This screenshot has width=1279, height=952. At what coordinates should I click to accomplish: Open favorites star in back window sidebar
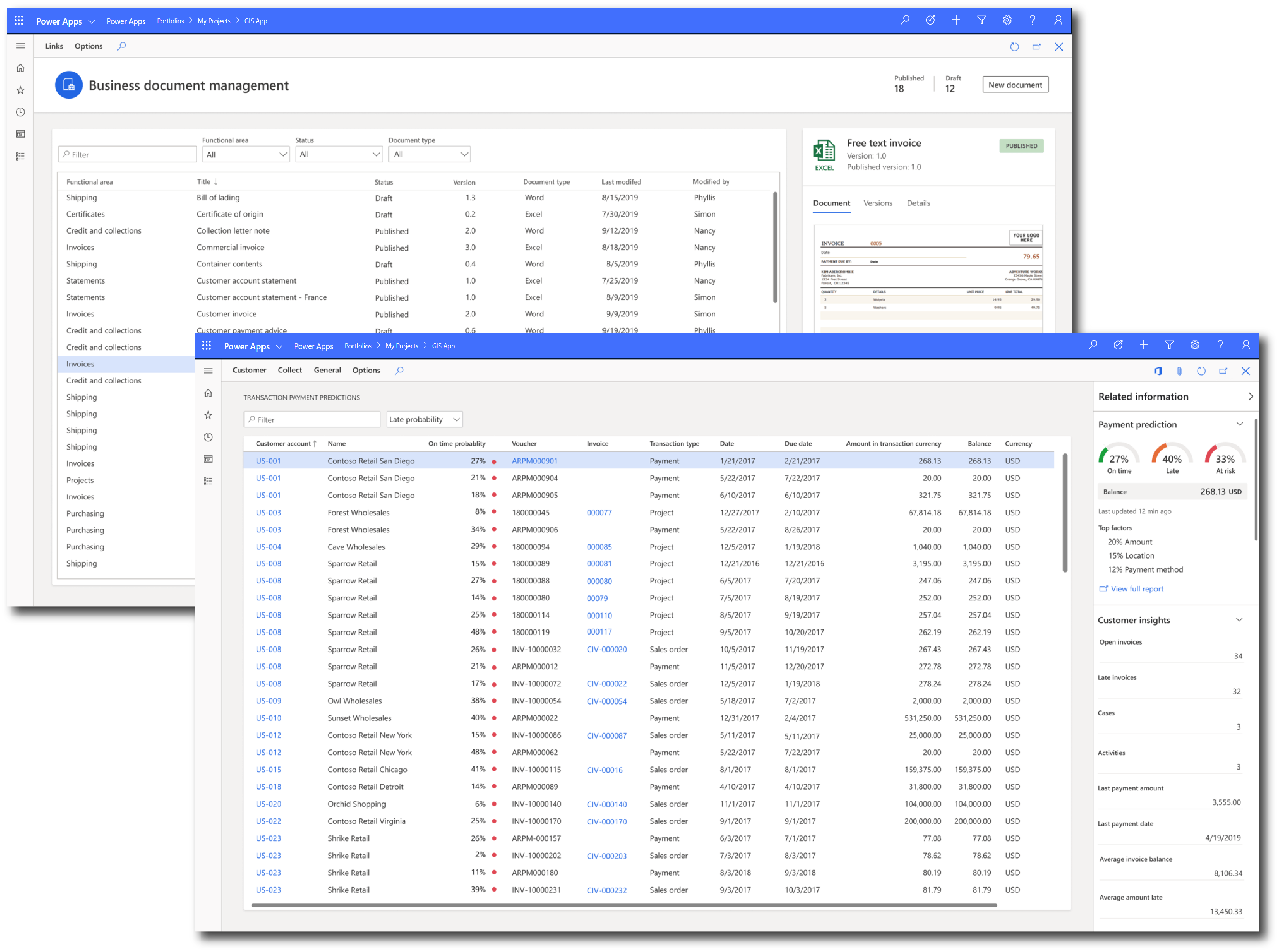coord(20,90)
